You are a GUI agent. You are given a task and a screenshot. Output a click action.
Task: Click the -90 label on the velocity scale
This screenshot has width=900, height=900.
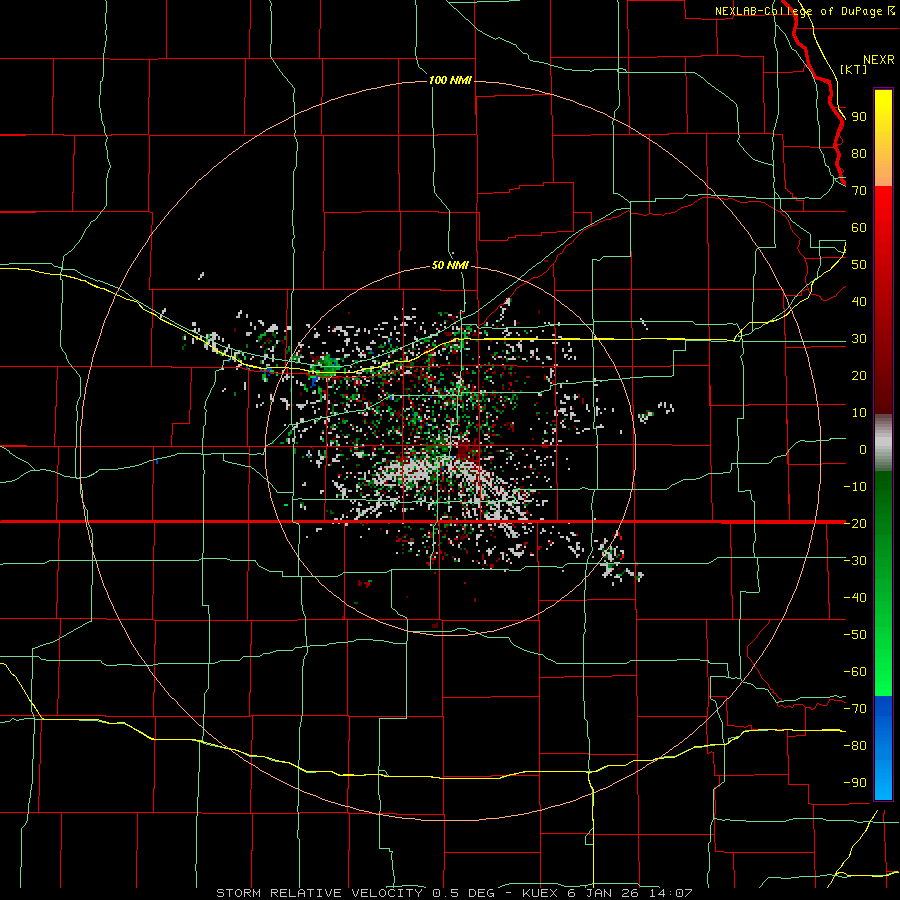click(855, 782)
